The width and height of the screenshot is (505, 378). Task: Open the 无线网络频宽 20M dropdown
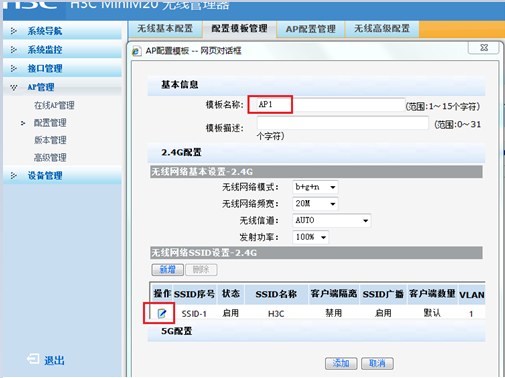[x=315, y=204]
